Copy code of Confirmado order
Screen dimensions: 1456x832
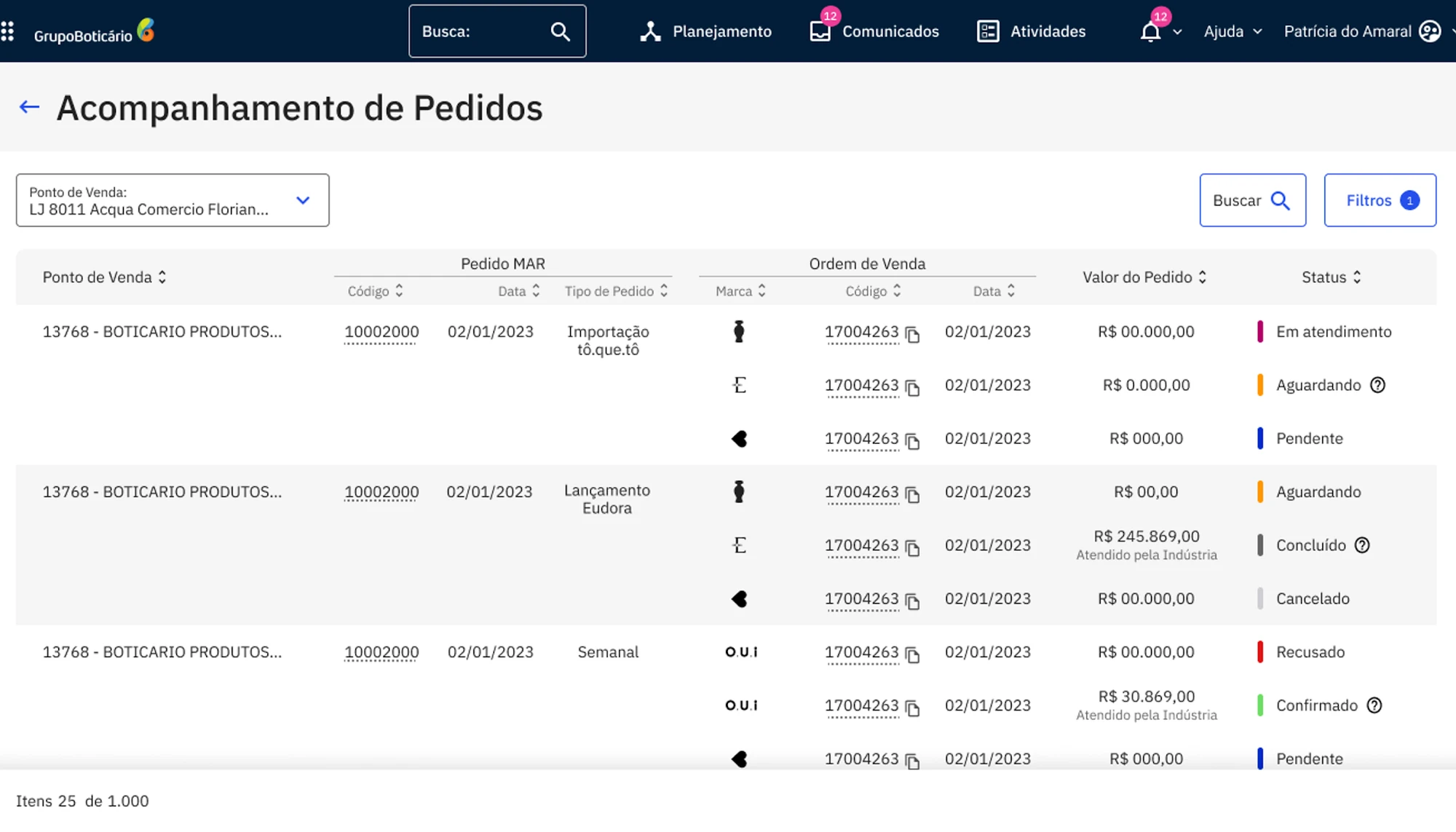(912, 708)
